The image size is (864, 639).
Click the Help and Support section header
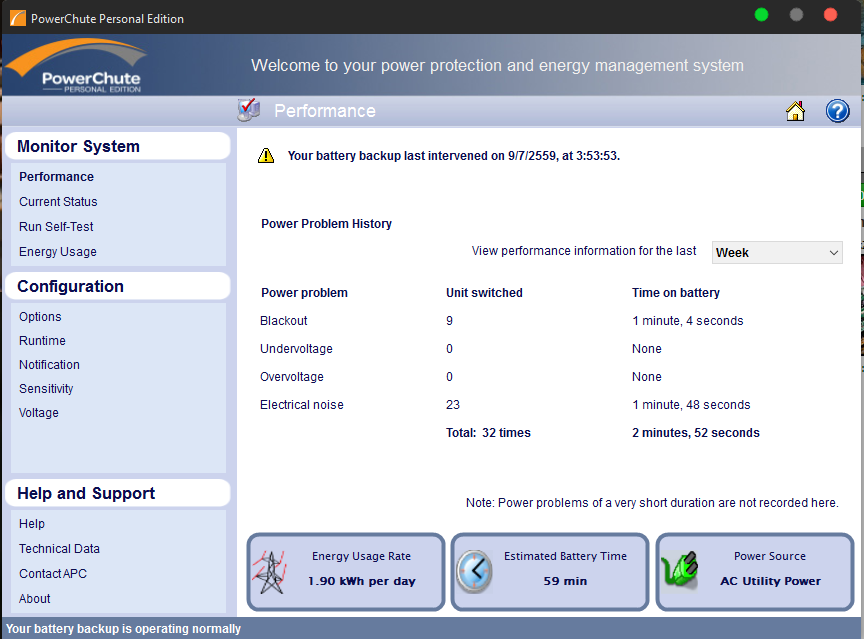(117, 493)
